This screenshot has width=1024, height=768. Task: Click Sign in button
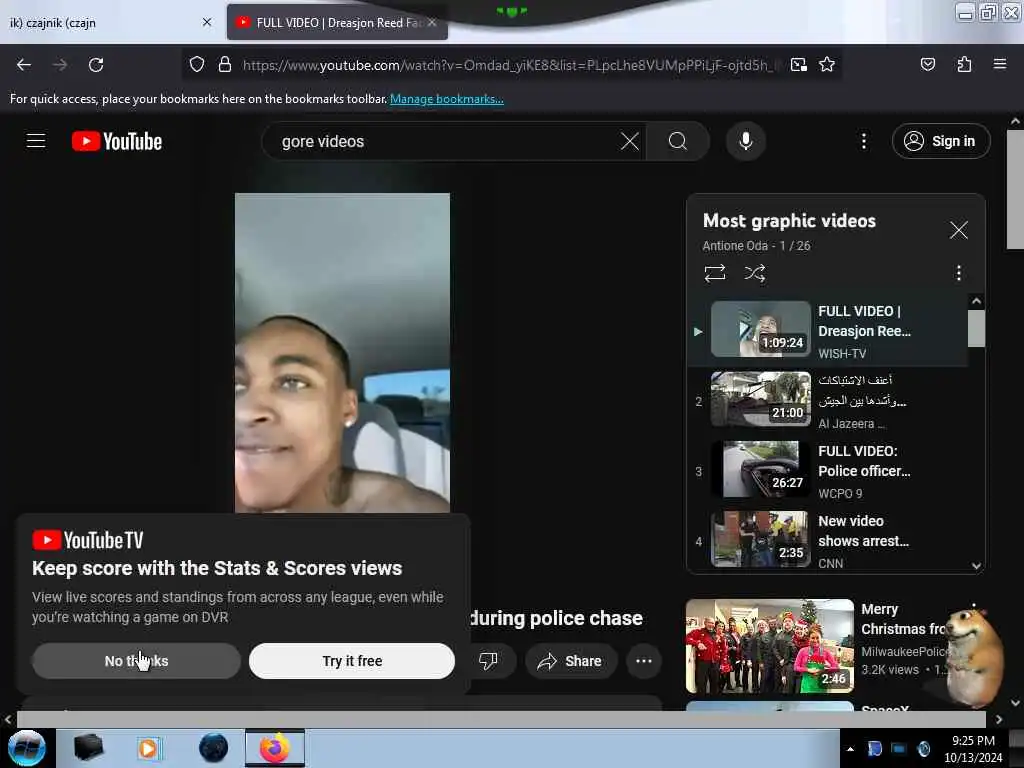[941, 141]
